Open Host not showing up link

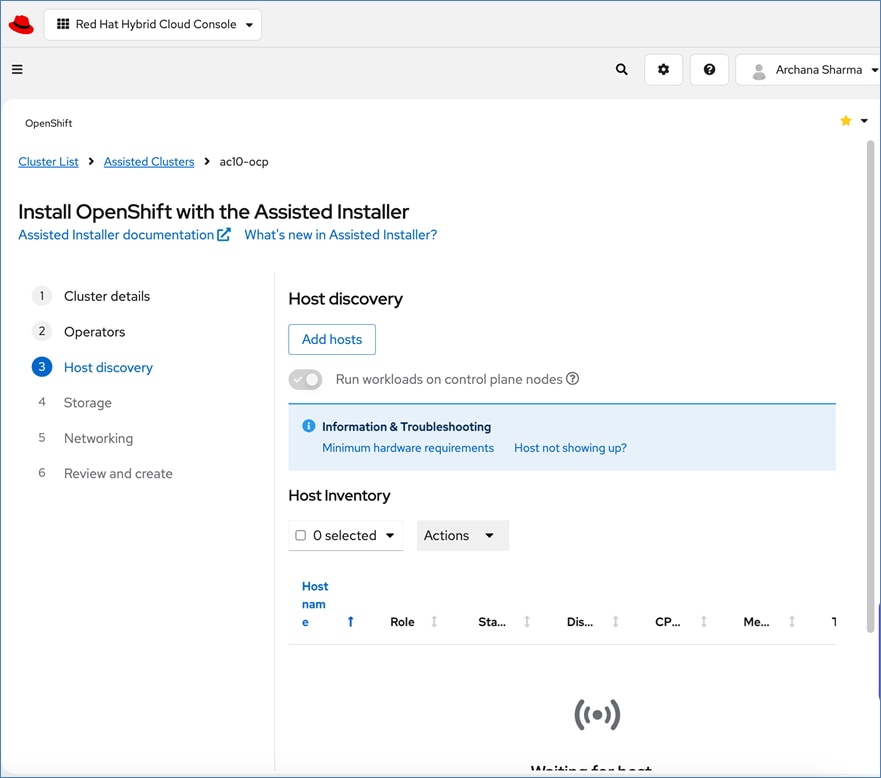point(570,448)
